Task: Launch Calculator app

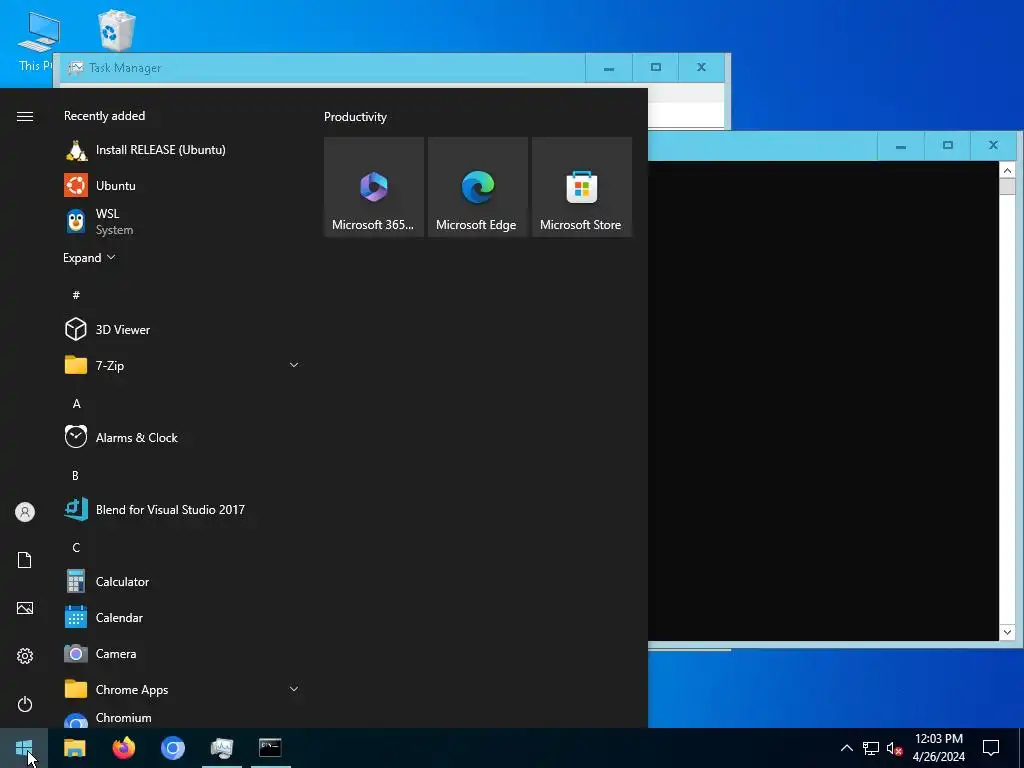Action: tap(182, 581)
